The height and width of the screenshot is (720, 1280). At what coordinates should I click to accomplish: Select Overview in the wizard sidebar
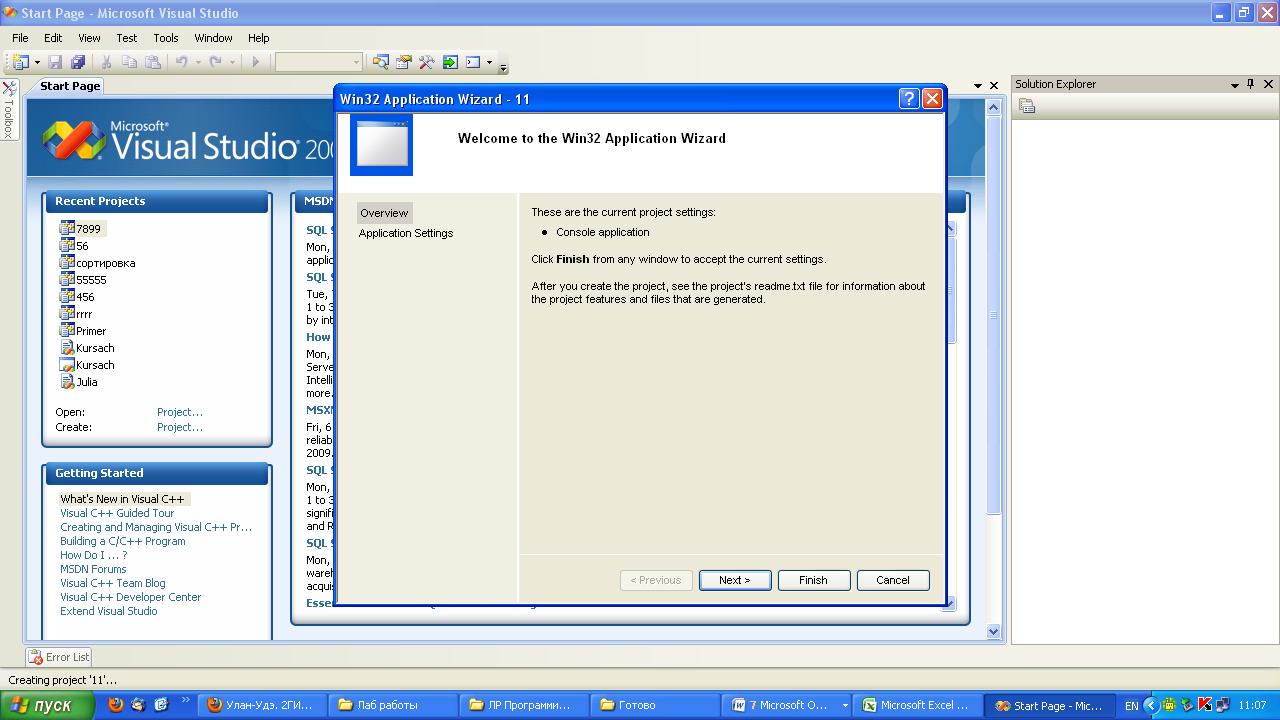tap(384, 213)
